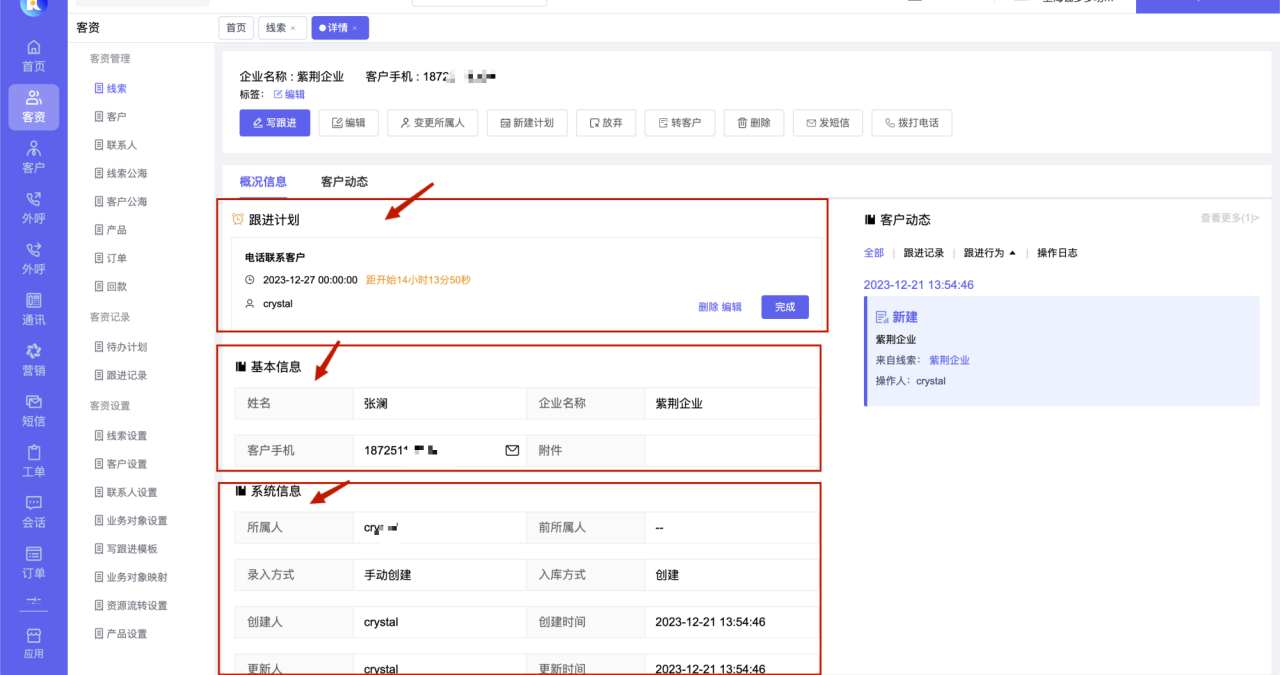Select the 概况信息 tab
Viewport: 1280px width, 675px height.
(263, 182)
